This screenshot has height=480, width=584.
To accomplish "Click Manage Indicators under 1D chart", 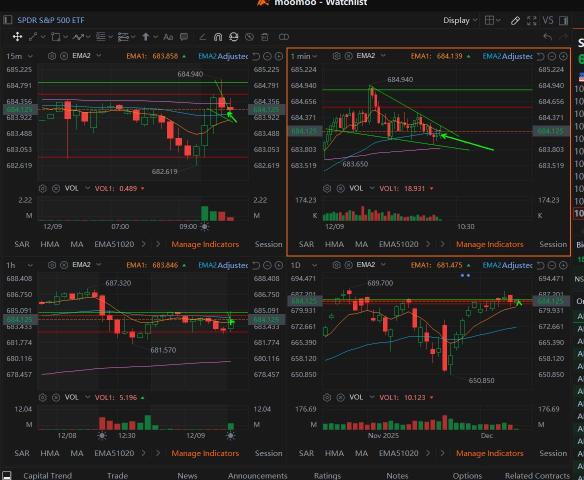I will pos(489,453).
